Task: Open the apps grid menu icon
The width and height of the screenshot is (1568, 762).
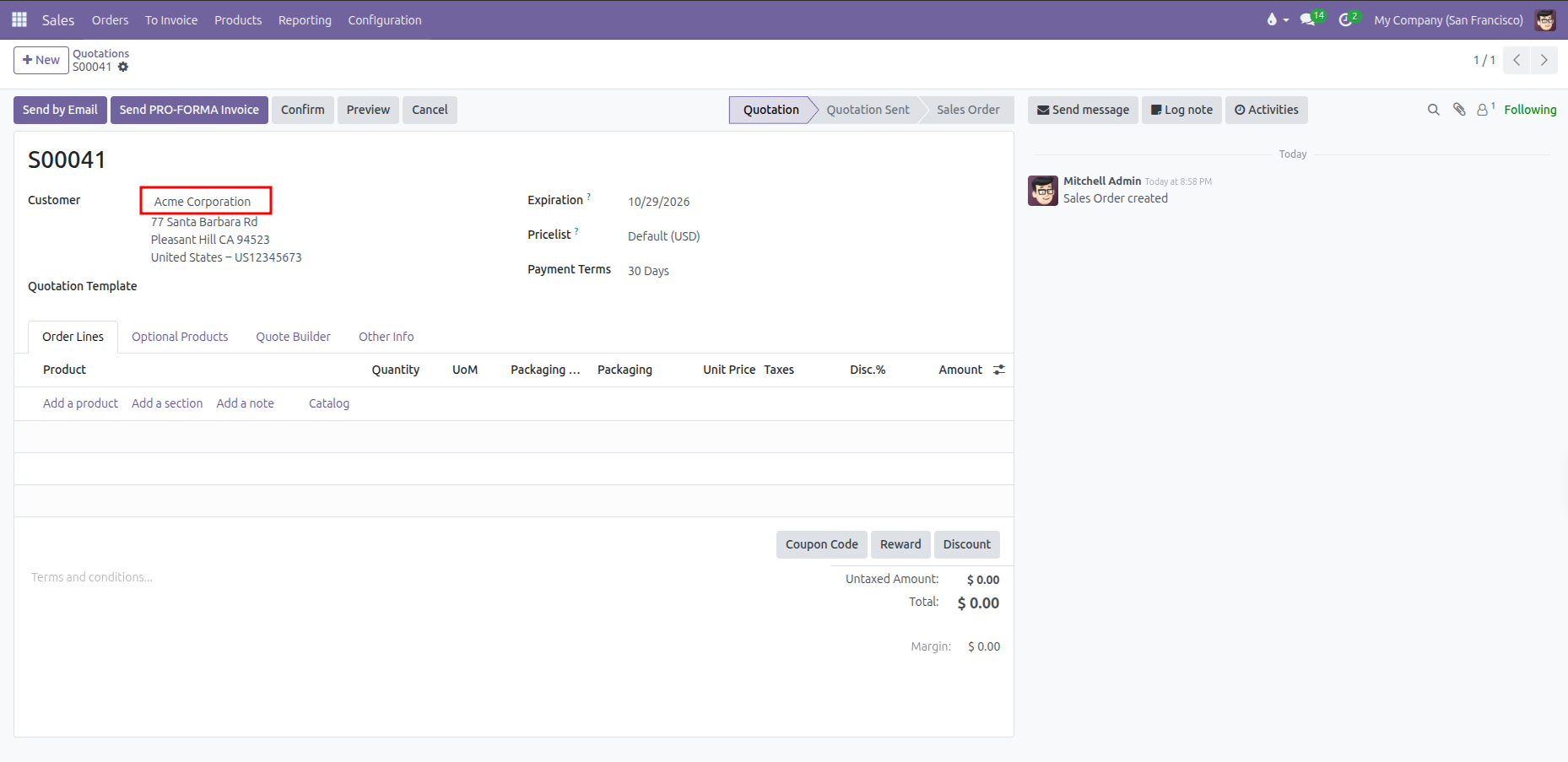Action: [x=19, y=19]
